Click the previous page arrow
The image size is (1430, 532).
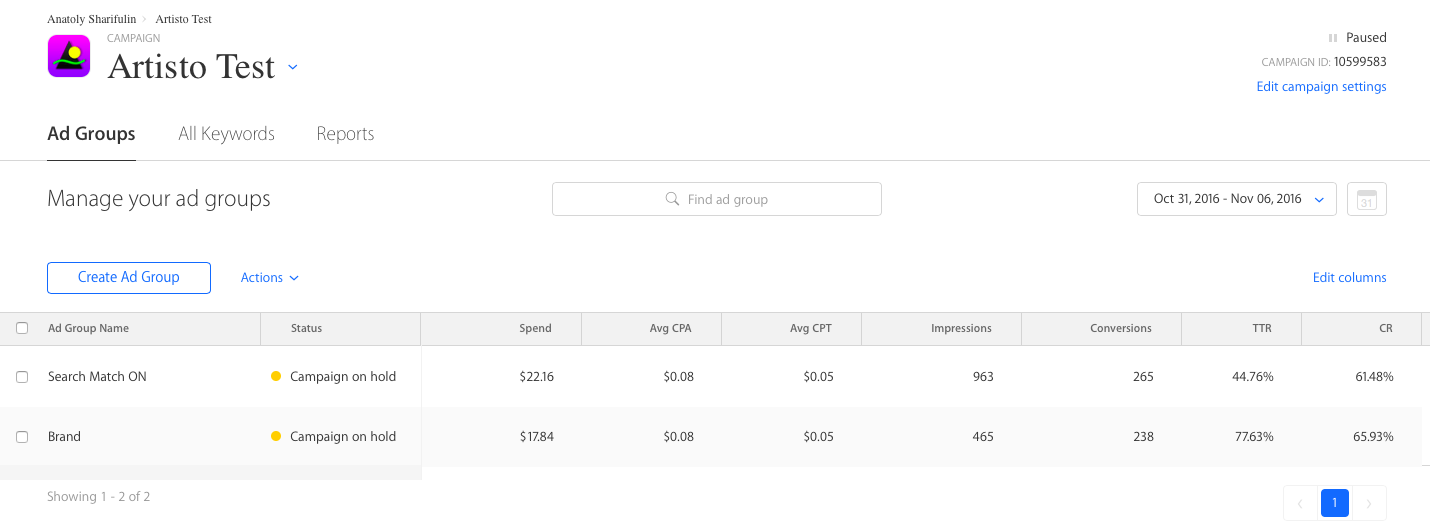(1300, 503)
